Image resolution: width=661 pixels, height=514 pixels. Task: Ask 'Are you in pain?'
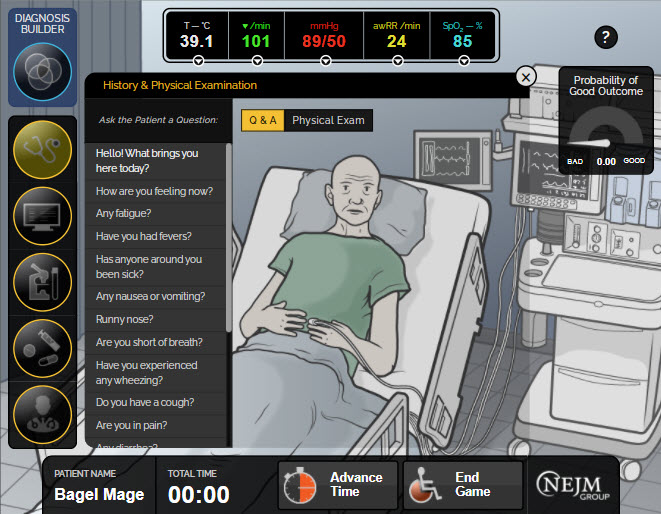pos(156,425)
